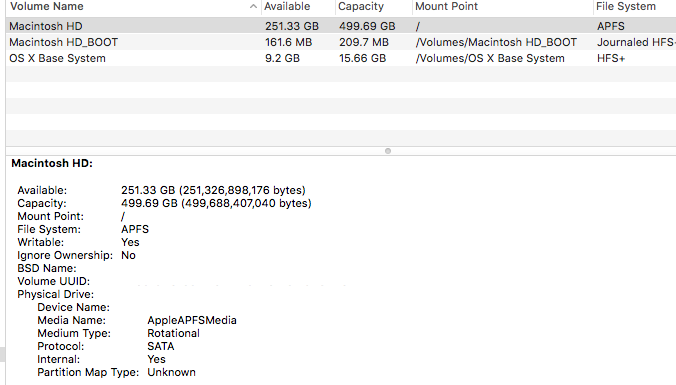Select the OS X Base System row

tap(341, 58)
